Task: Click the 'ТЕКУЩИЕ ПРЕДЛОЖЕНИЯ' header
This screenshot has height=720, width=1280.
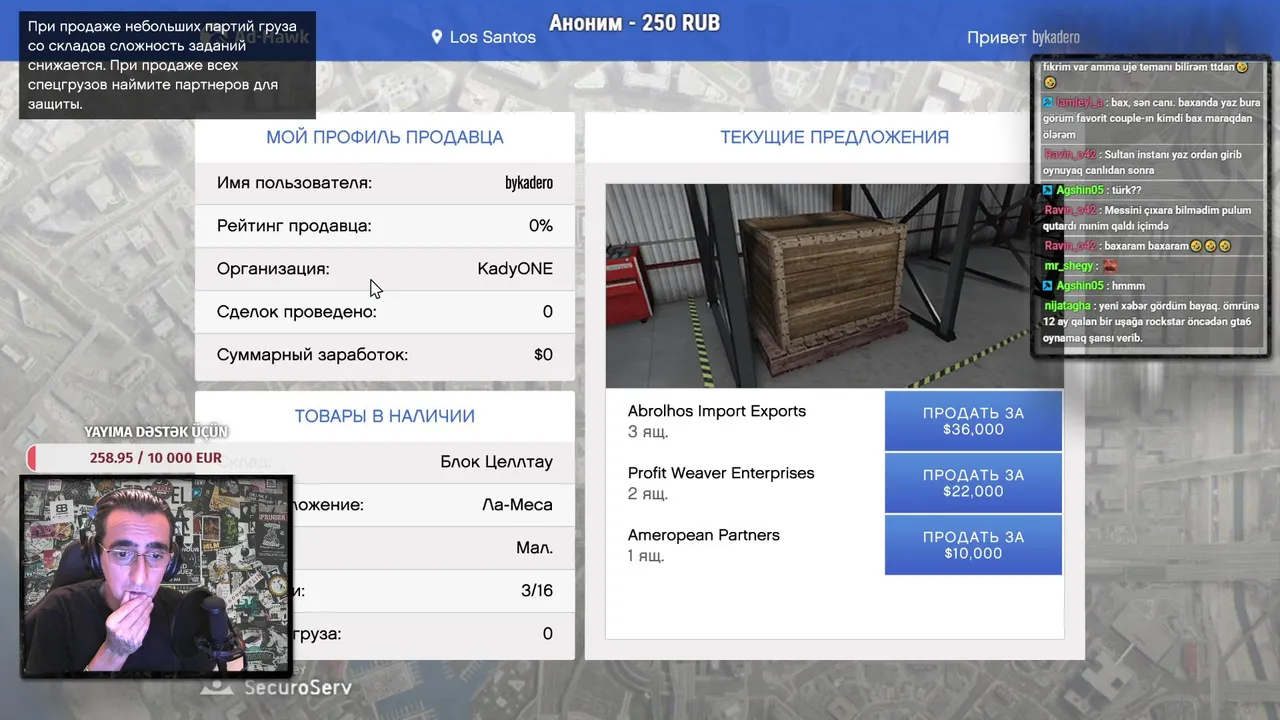Action: point(835,137)
